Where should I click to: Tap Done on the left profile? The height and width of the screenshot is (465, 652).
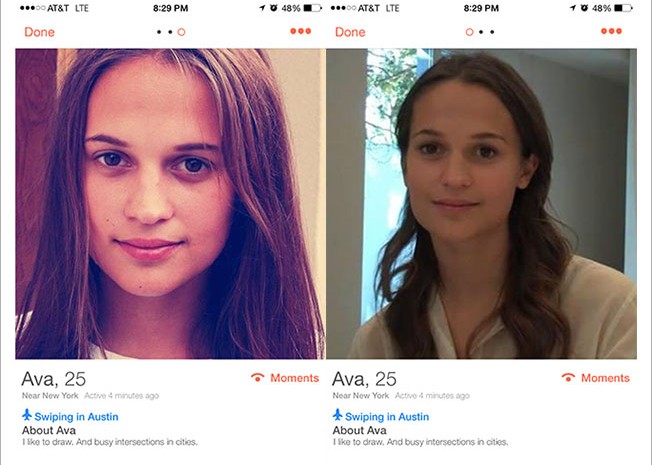pyautogui.click(x=40, y=32)
